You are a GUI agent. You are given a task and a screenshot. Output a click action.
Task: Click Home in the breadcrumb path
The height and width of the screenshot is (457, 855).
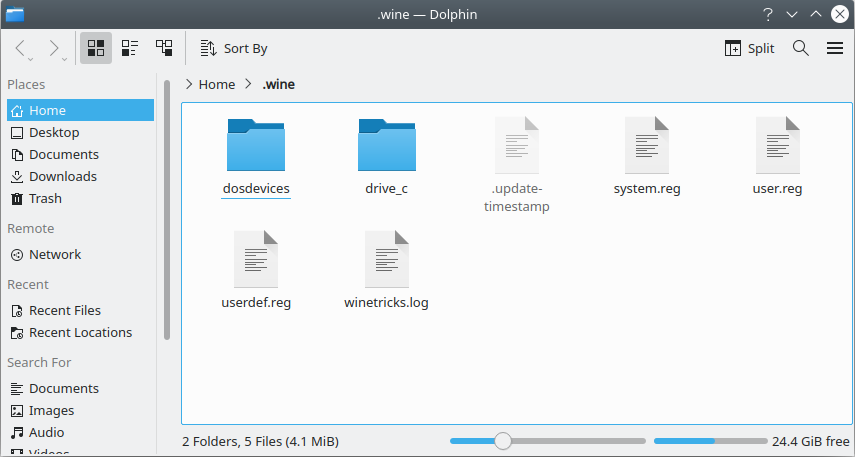coord(216,85)
